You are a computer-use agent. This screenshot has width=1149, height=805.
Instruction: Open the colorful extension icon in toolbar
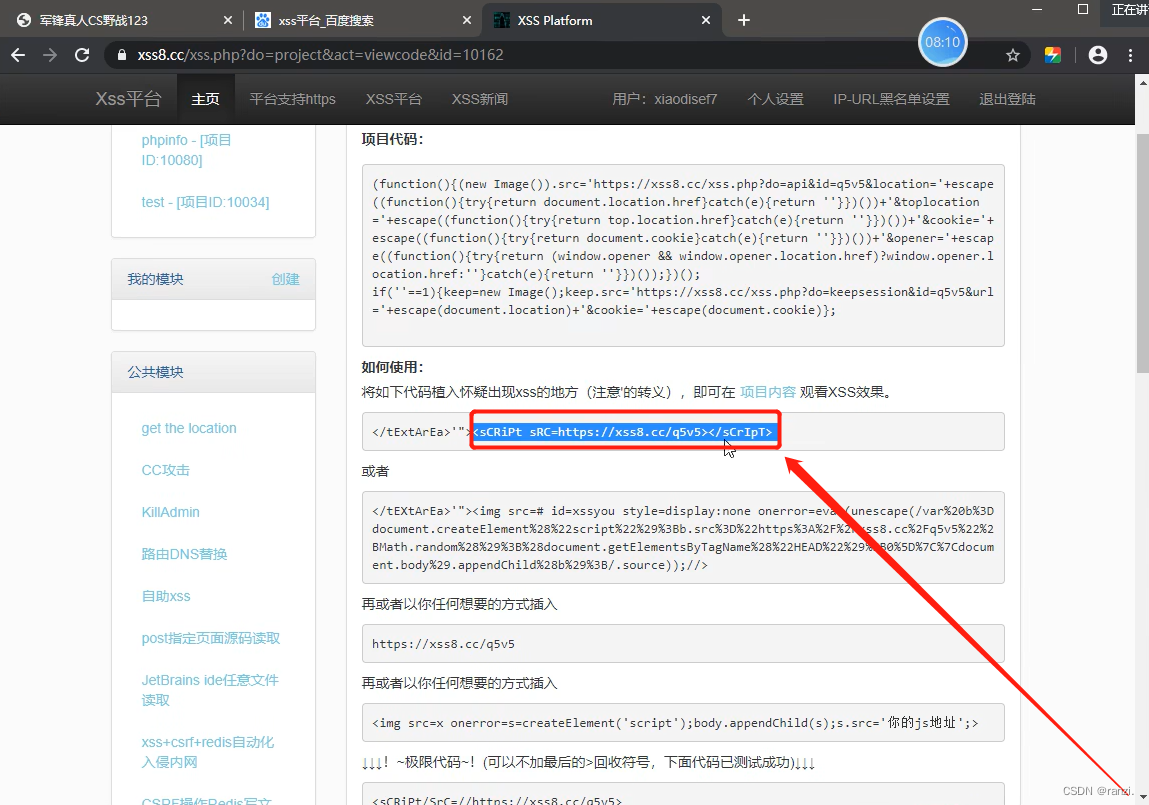click(1052, 55)
